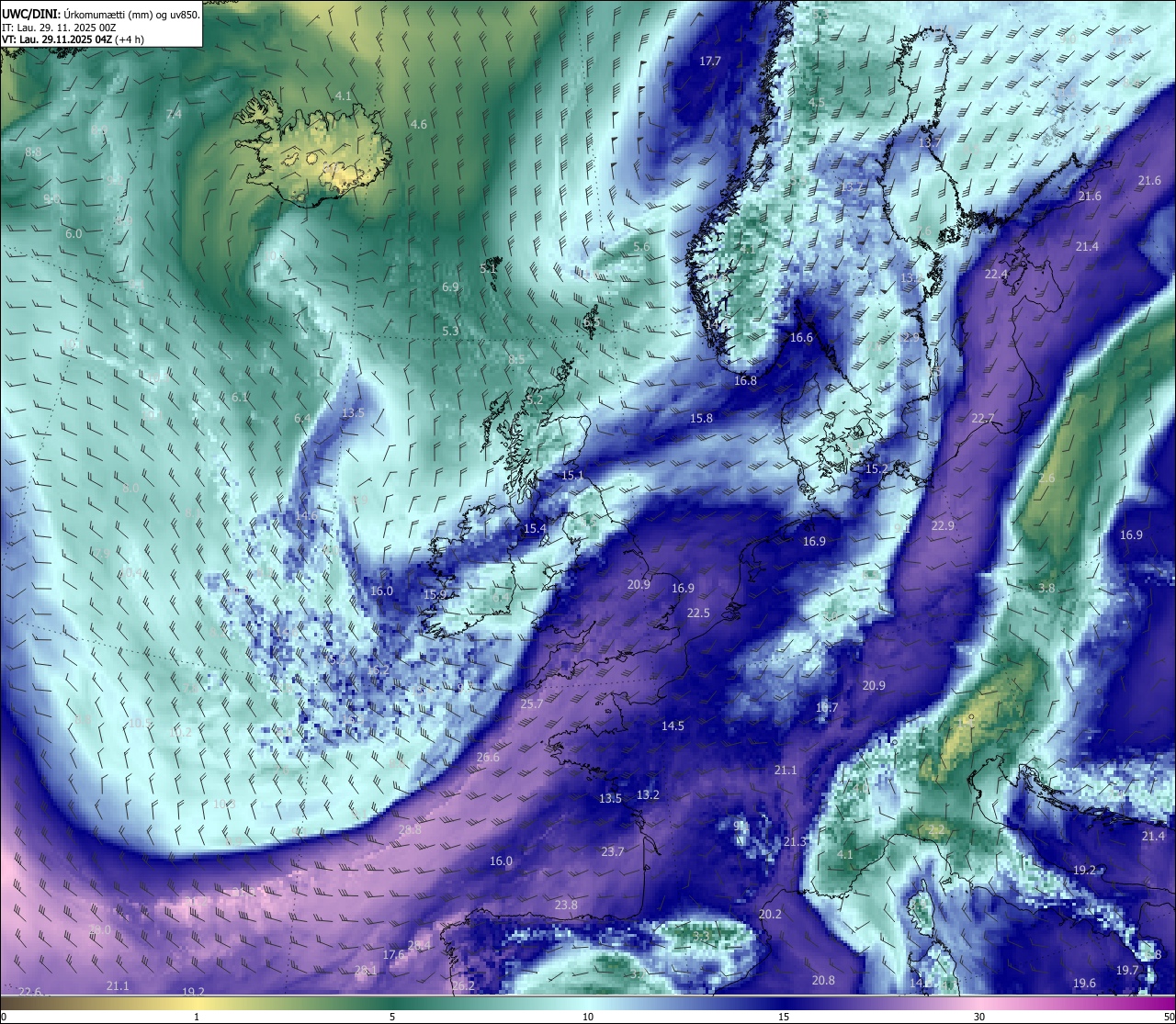Image resolution: width=1176 pixels, height=1024 pixels.
Task: Select the 23.7 value in Bay of Biscay
Action: tap(613, 852)
